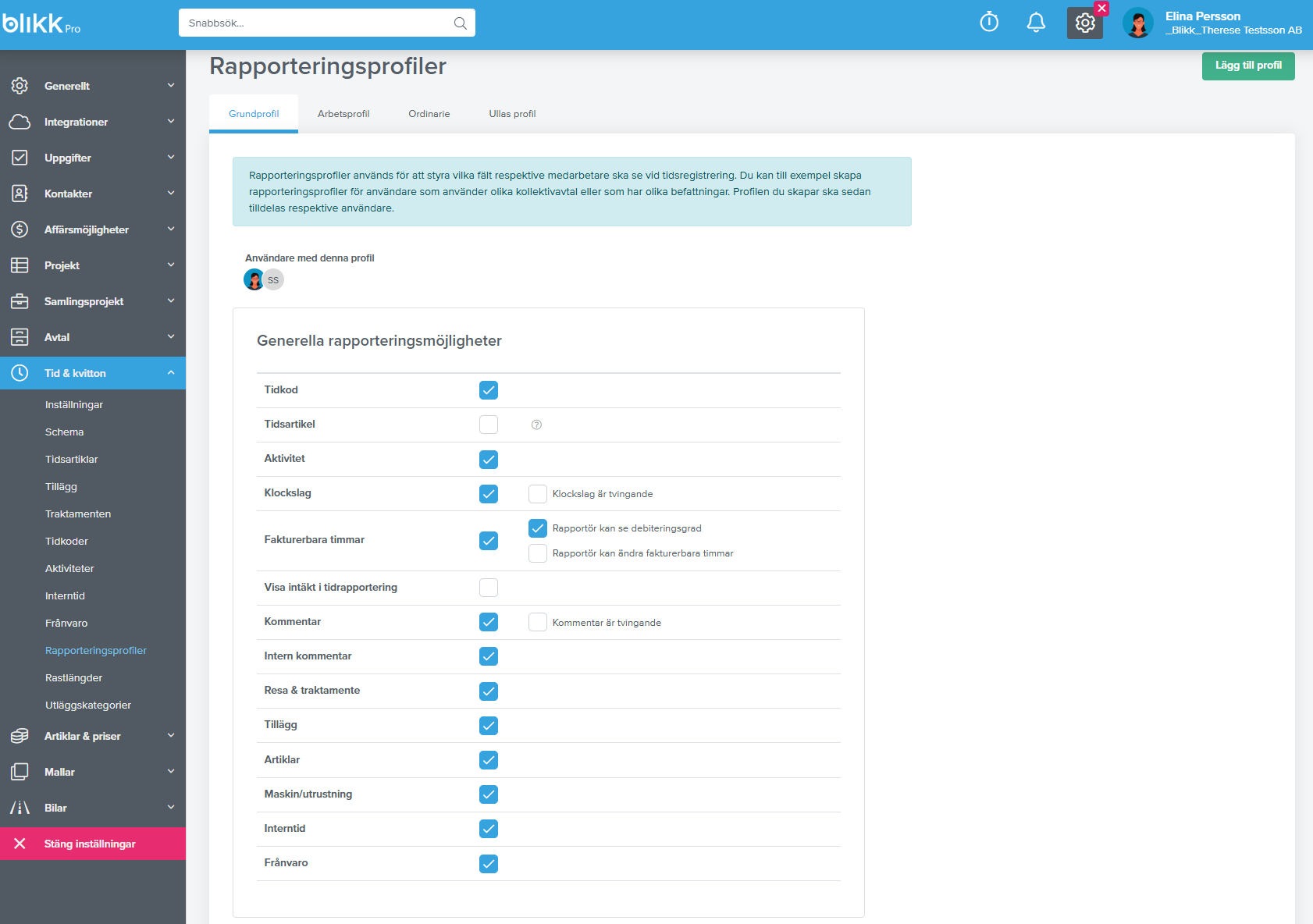Image resolution: width=1313 pixels, height=924 pixels.
Task: Expand the Uppgifter menu chevron
Action: pos(171,157)
